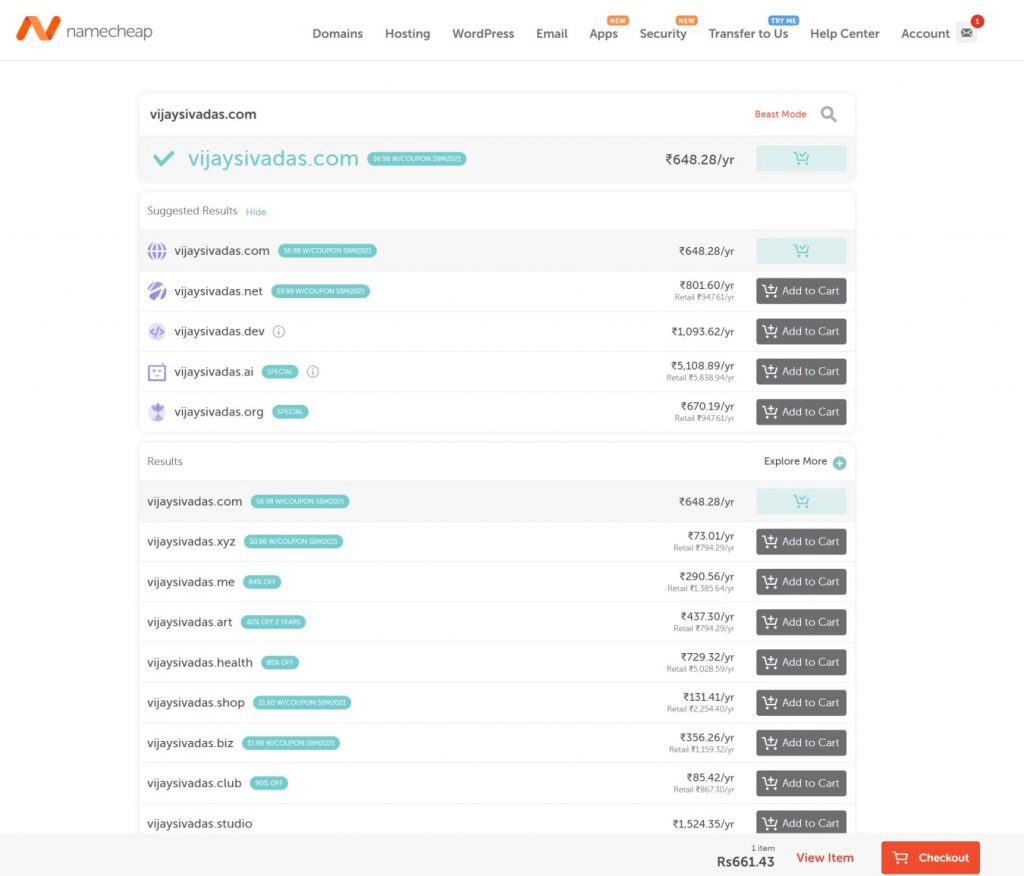Click the SPECIAL badge on vijaysivadas.org
Screen dimensions: 1024x876
click(290, 412)
